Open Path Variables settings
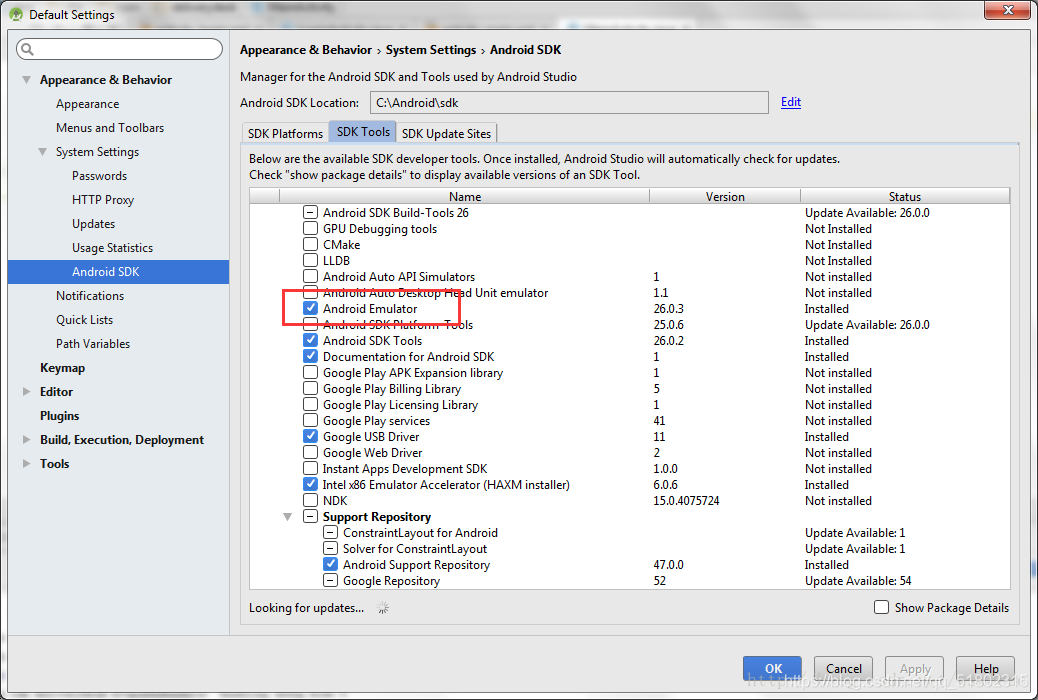Image resolution: width=1038 pixels, height=700 pixels. [93, 344]
